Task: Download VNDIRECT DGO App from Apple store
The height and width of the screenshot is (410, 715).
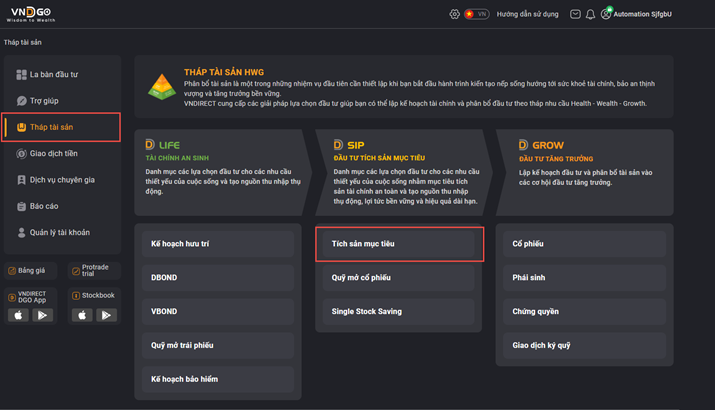Action: (x=18, y=315)
